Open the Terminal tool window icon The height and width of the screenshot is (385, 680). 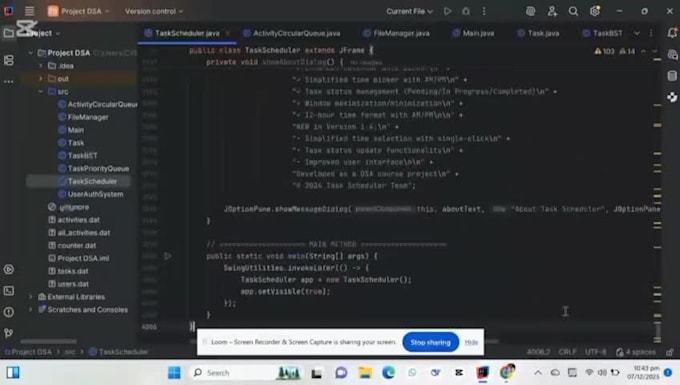tap(9, 290)
